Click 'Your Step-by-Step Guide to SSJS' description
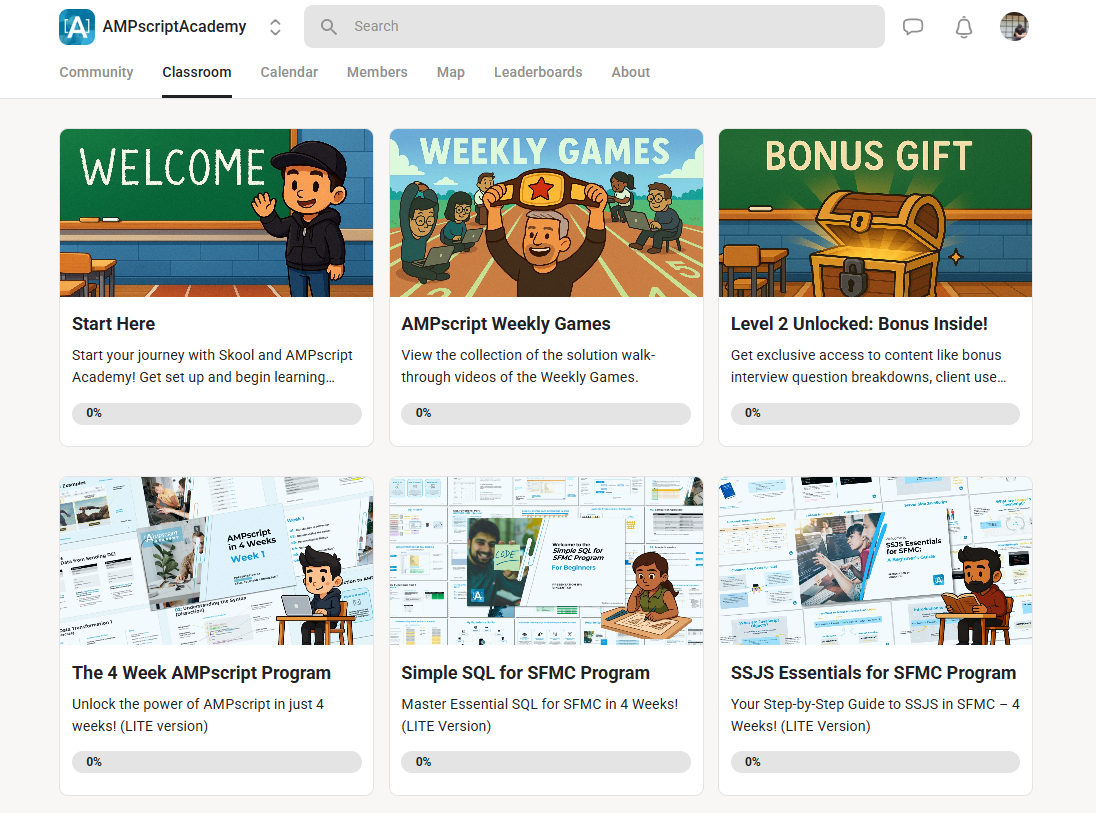1096x813 pixels. coord(875,714)
